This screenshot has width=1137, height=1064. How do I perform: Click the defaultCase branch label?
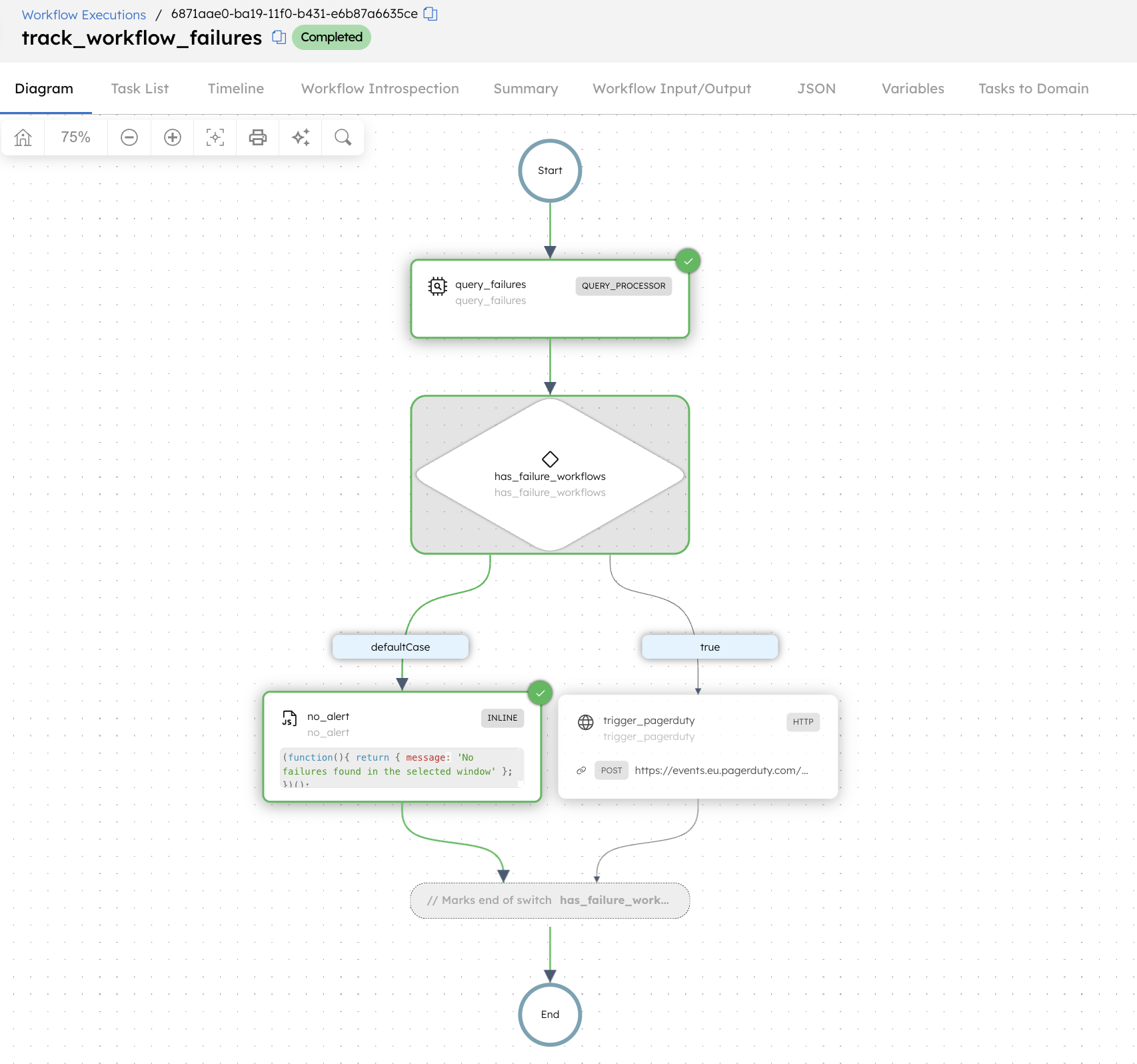click(401, 647)
